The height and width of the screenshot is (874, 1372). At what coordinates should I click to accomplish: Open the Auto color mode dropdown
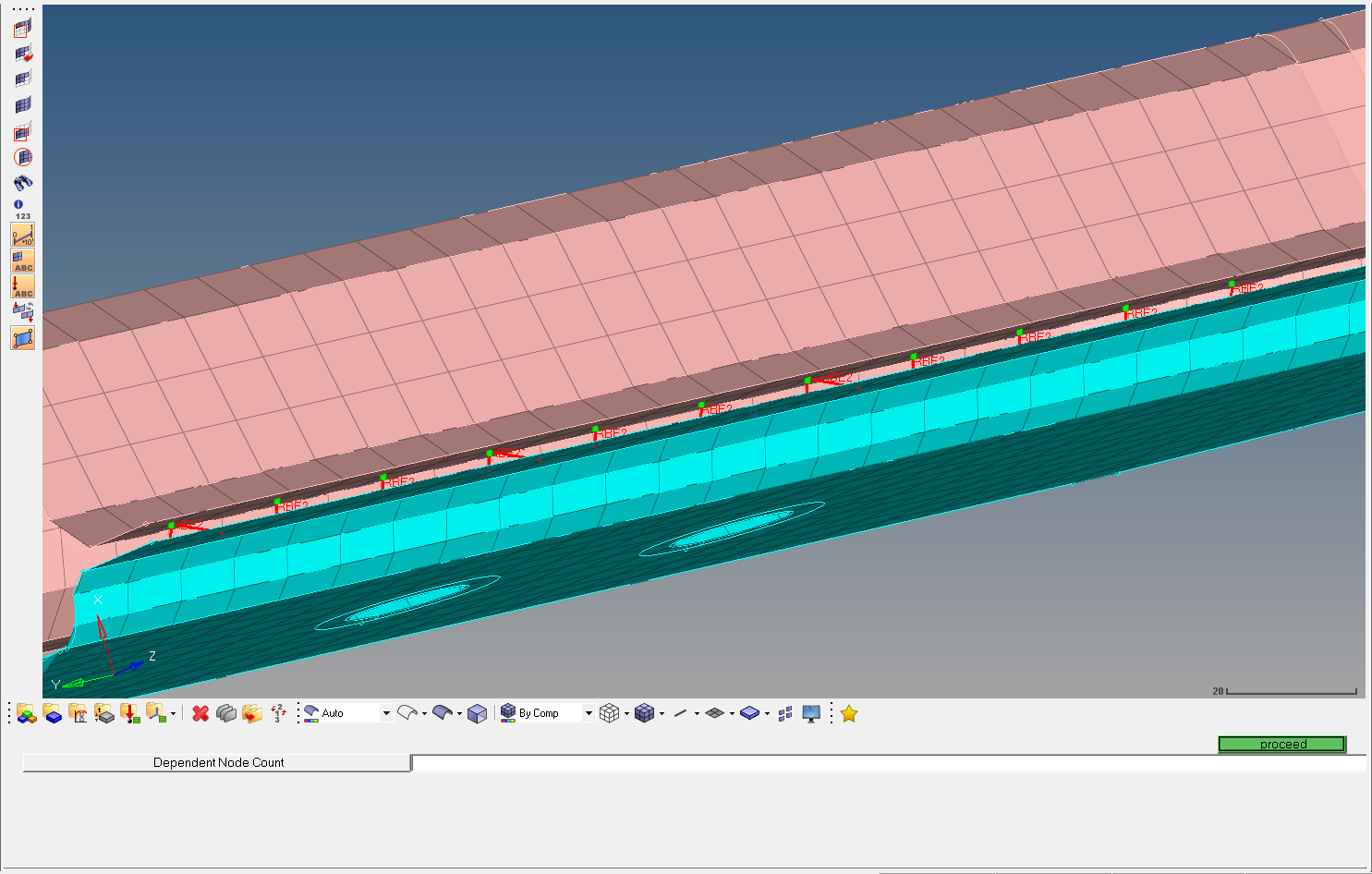point(386,713)
